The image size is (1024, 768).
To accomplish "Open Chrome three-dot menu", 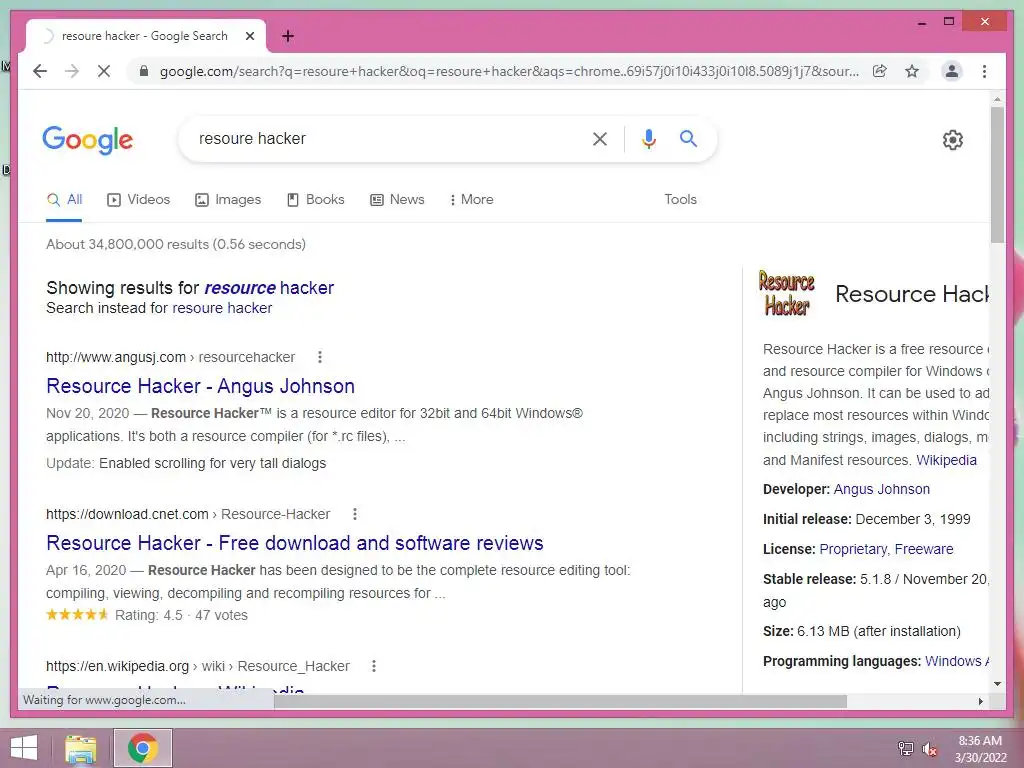I will 984,71.
